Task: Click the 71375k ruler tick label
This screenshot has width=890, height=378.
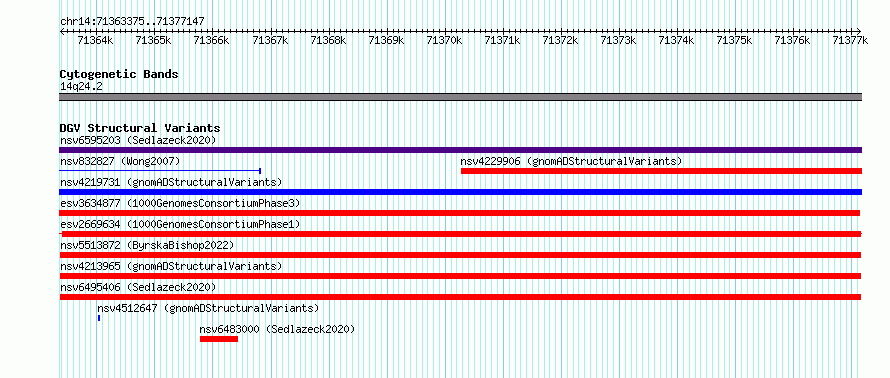Action: (734, 40)
